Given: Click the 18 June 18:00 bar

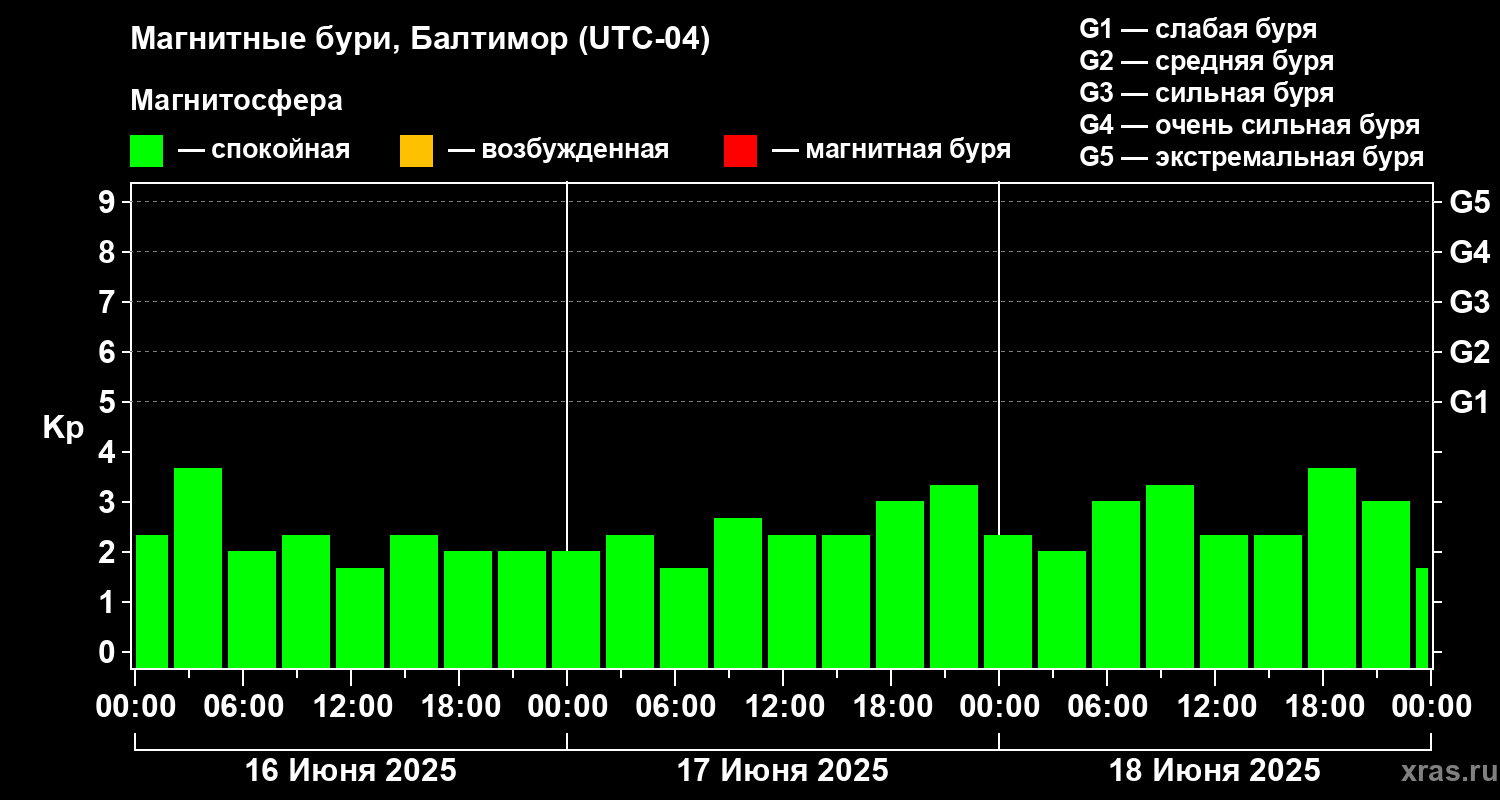Looking at the screenshot, I should coord(1332,568).
